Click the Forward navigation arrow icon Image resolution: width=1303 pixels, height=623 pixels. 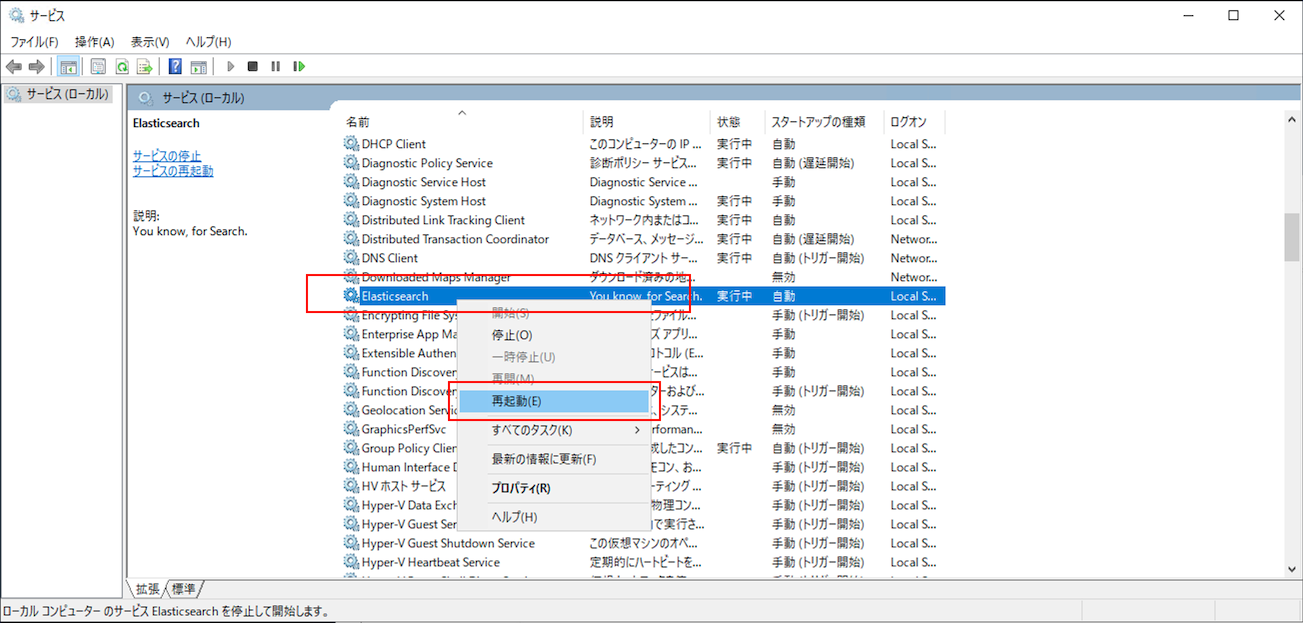[x=37, y=66]
